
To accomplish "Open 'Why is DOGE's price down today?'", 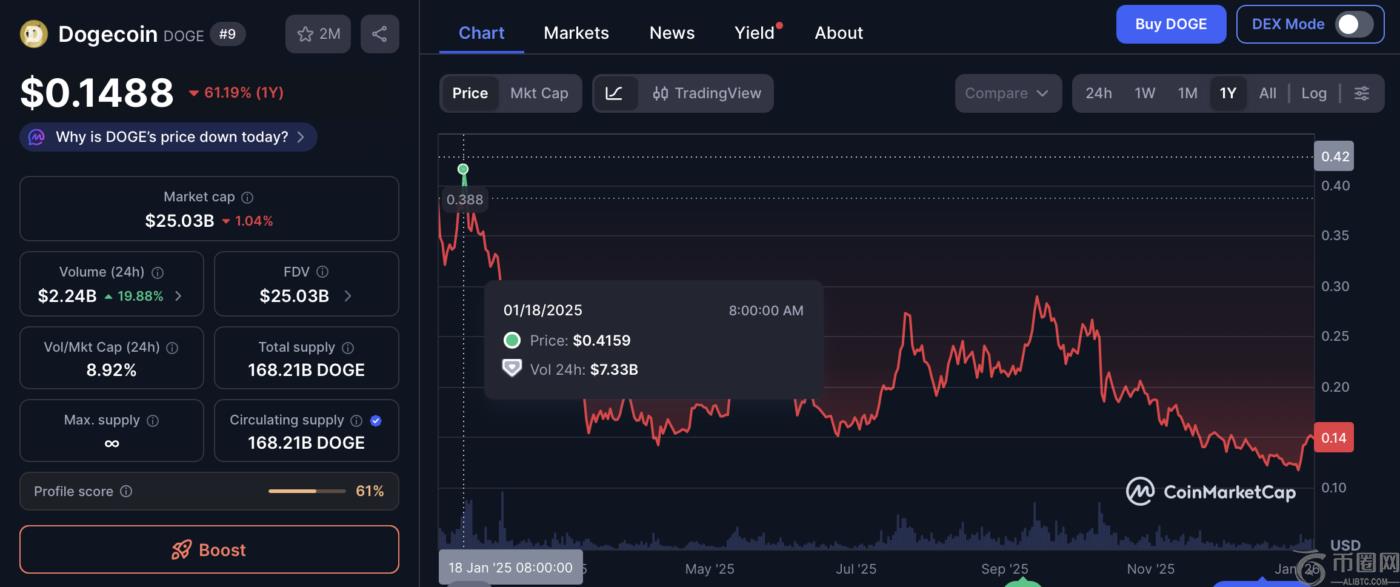I will pos(168,137).
